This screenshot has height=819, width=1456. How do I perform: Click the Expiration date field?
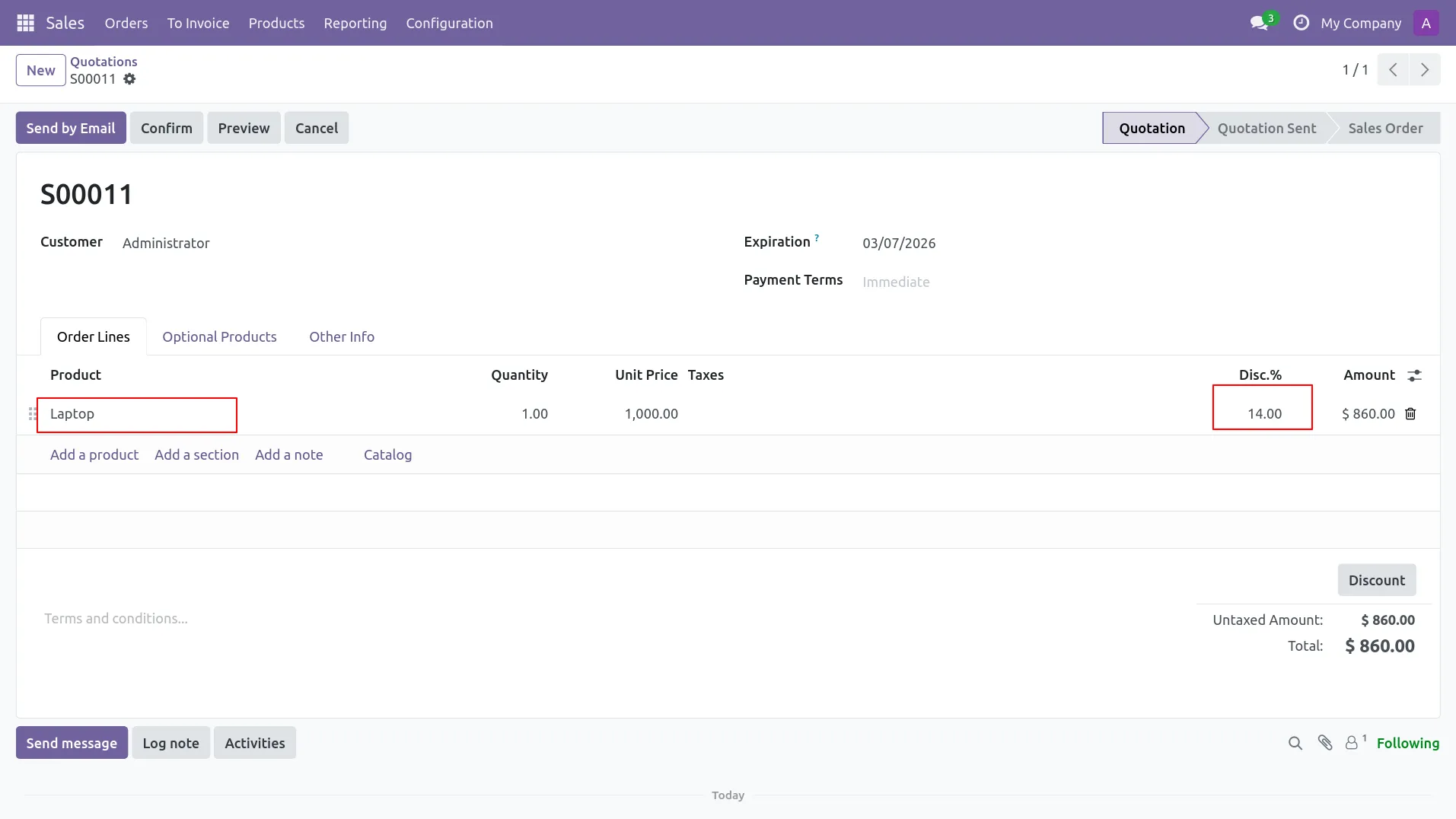(899, 243)
